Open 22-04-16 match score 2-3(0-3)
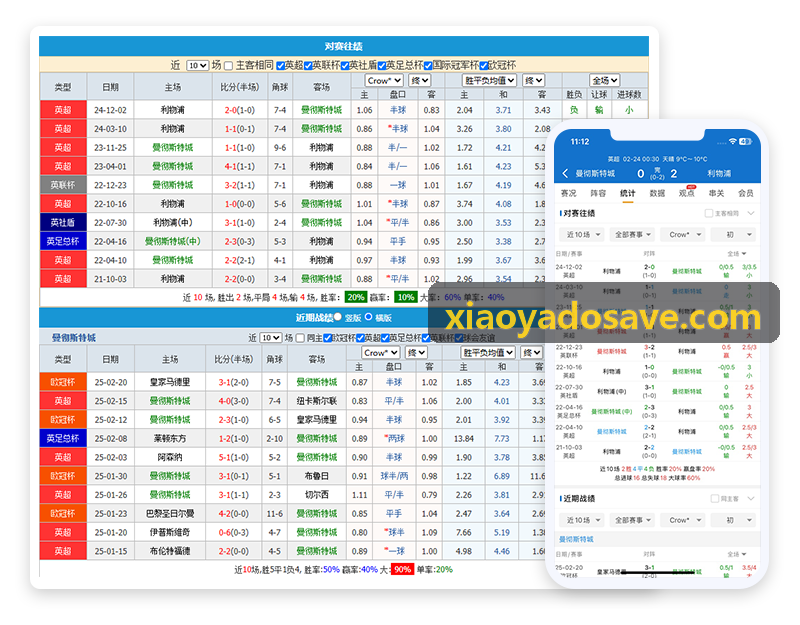 pyautogui.click(x=239, y=241)
